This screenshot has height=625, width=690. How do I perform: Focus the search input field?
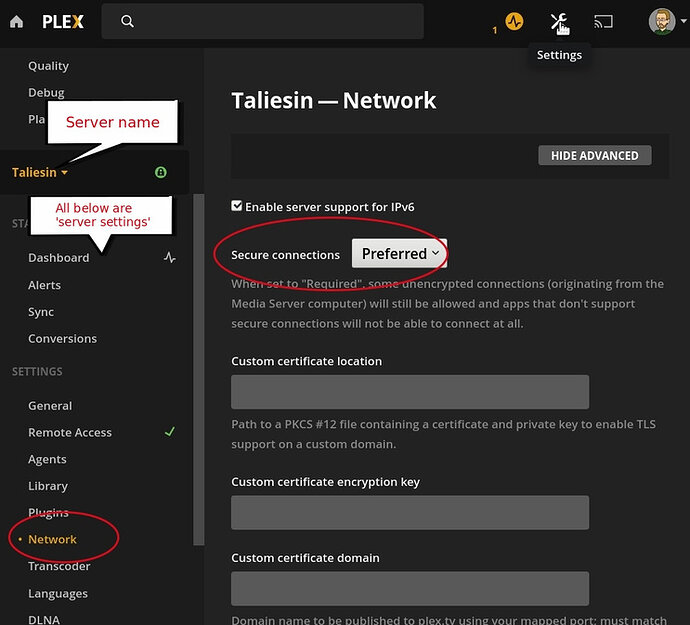coord(263,21)
